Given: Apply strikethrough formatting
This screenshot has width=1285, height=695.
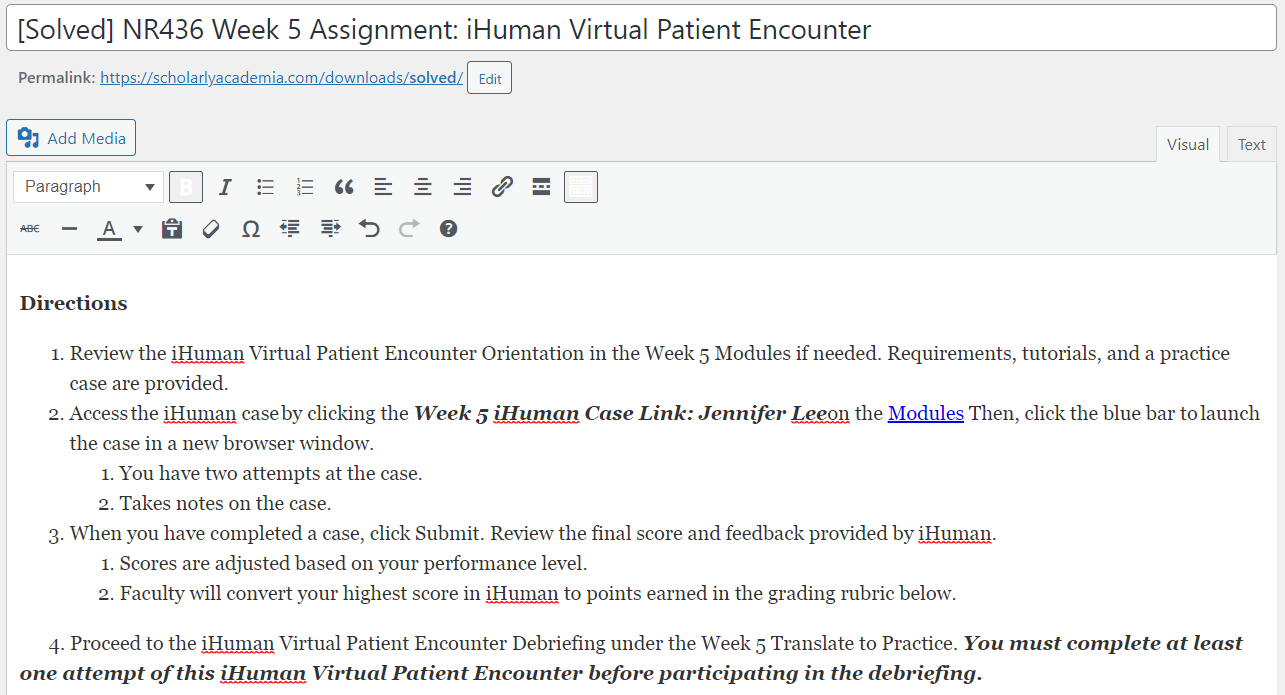Looking at the screenshot, I should [x=30, y=229].
